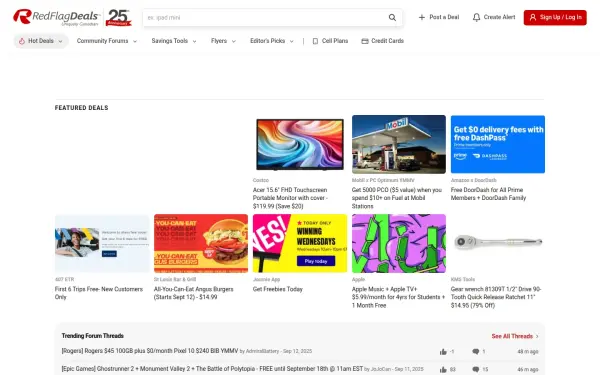600x375 pixels.
Task: Open the Savings Tools menu
Action: (x=174, y=41)
